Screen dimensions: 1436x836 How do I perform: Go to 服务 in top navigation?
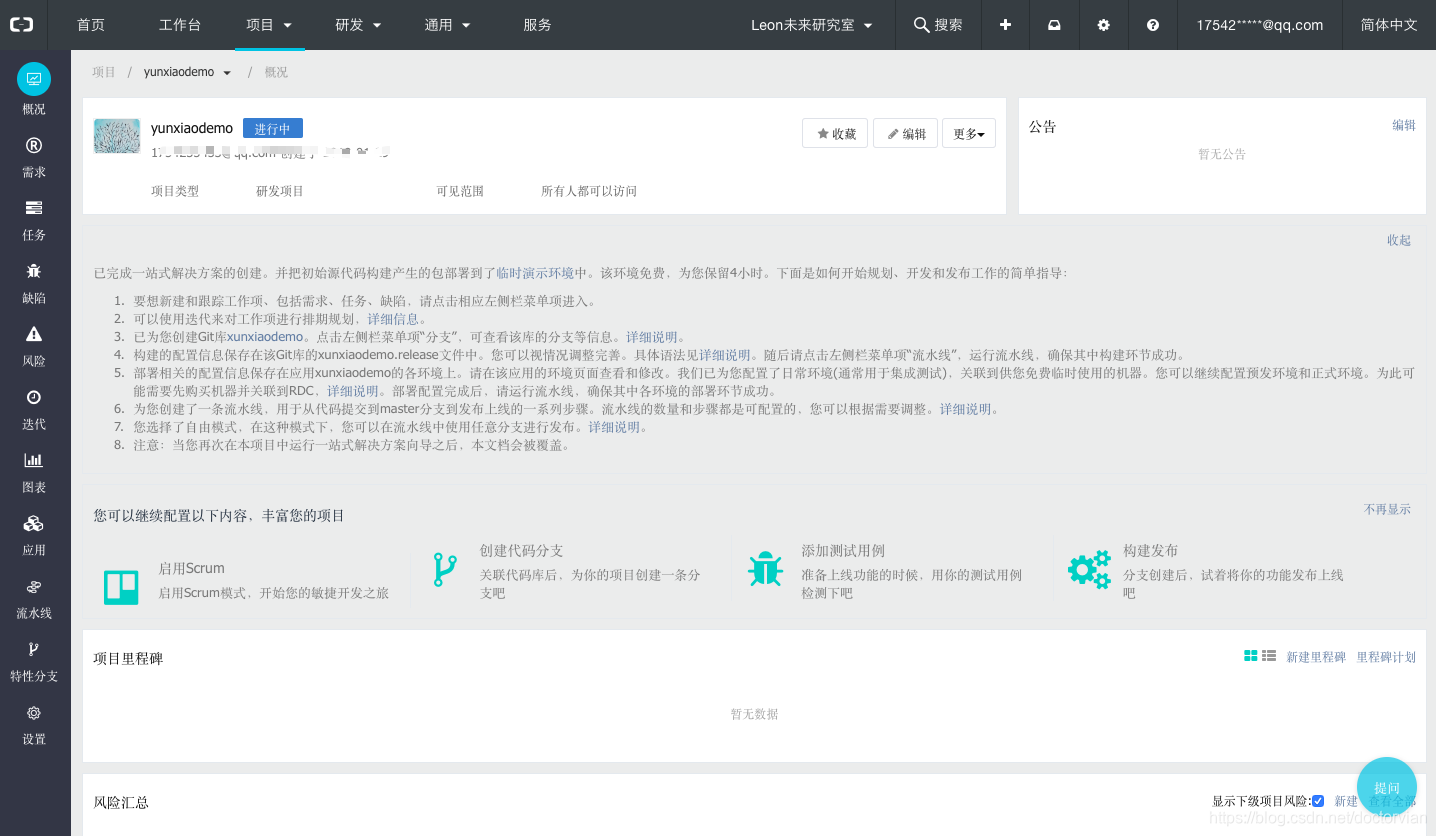[x=537, y=25]
